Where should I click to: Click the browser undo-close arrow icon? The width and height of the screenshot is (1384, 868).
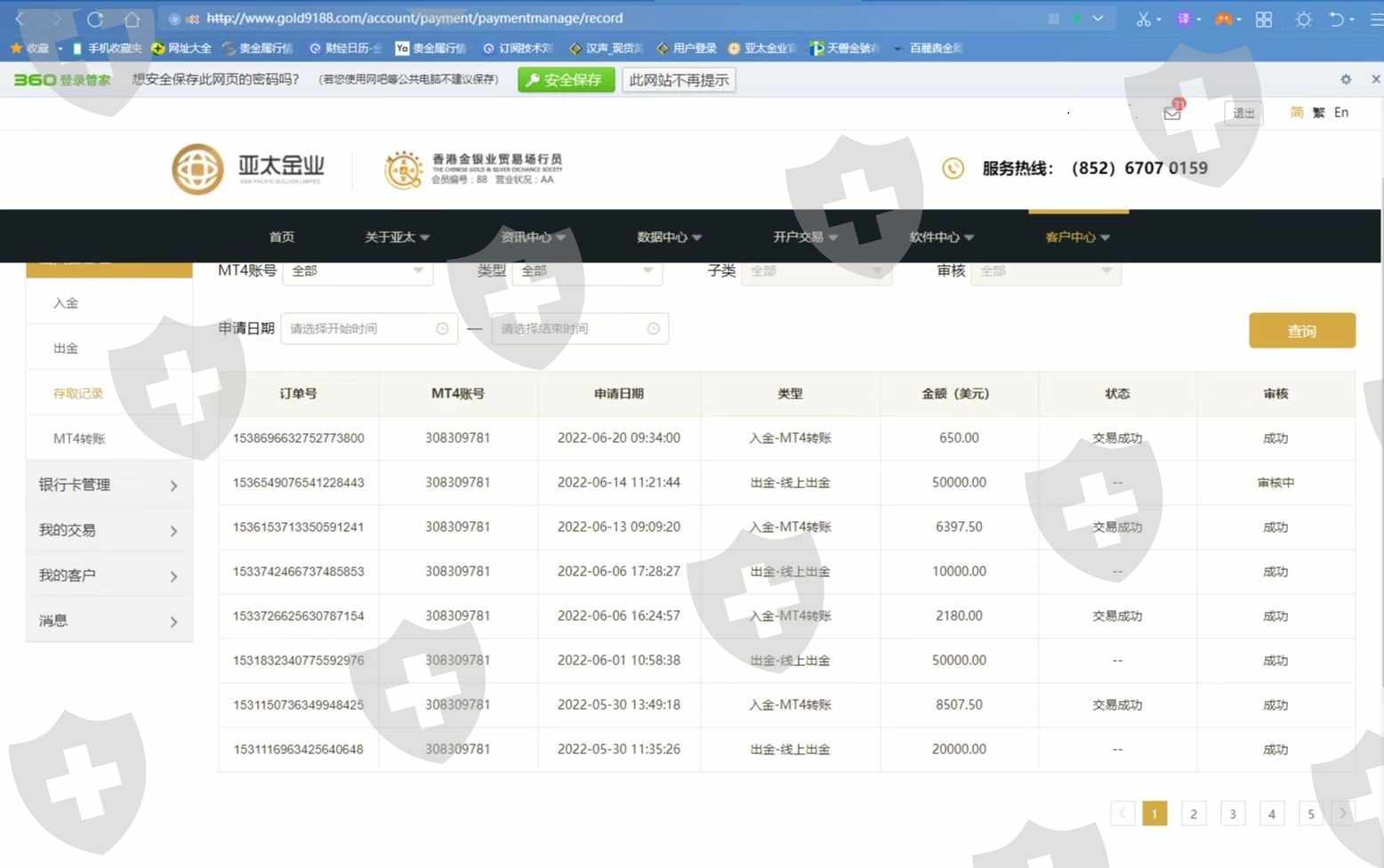pyautogui.click(x=1336, y=19)
